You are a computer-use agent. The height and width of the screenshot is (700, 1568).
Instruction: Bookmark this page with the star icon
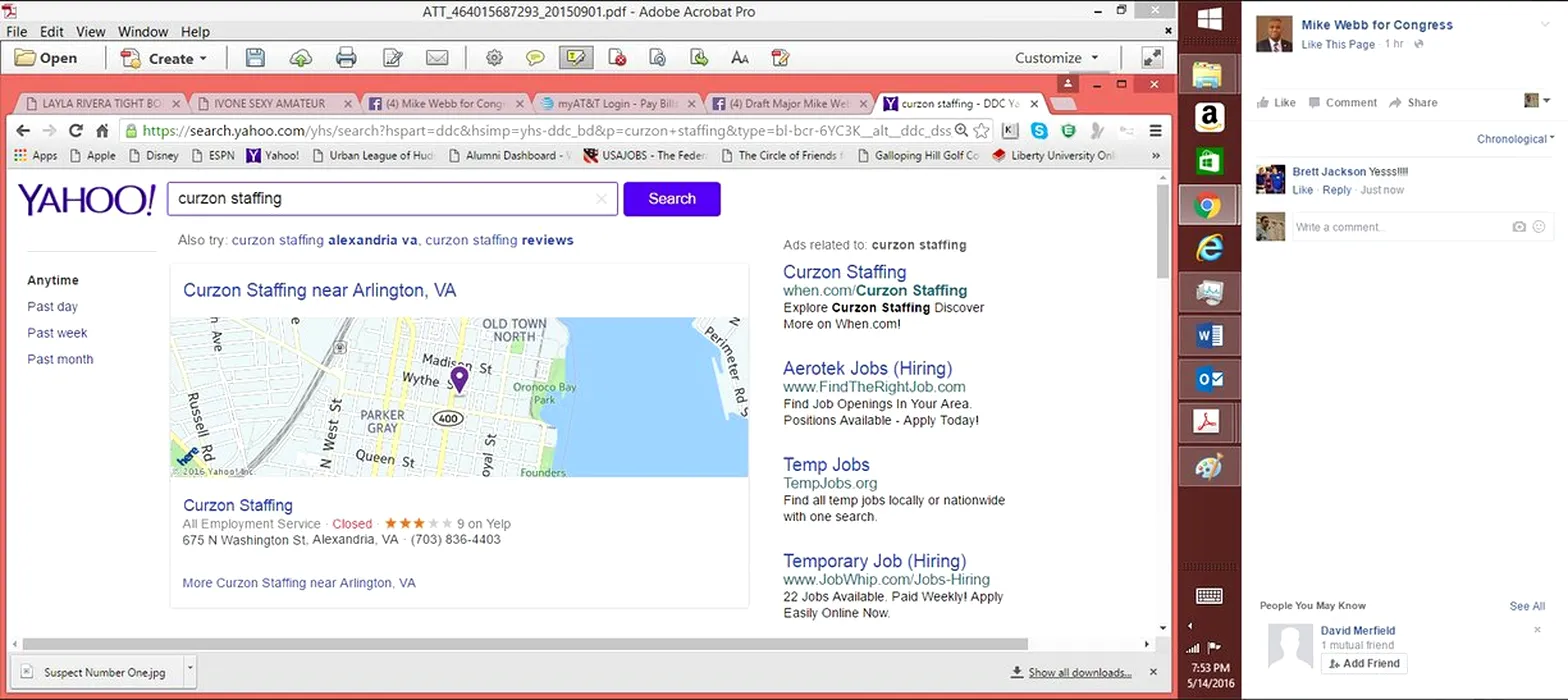click(982, 130)
